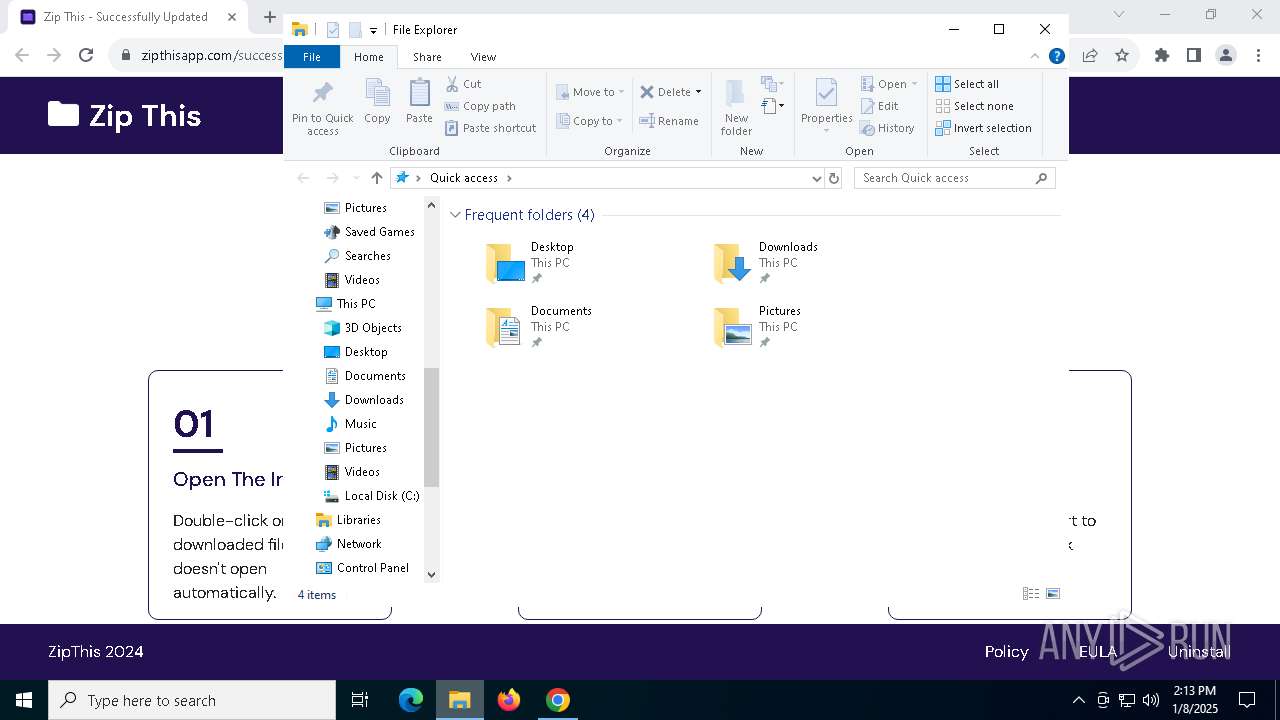
Task: Click Open in the Open group
Action: [x=888, y=84]
